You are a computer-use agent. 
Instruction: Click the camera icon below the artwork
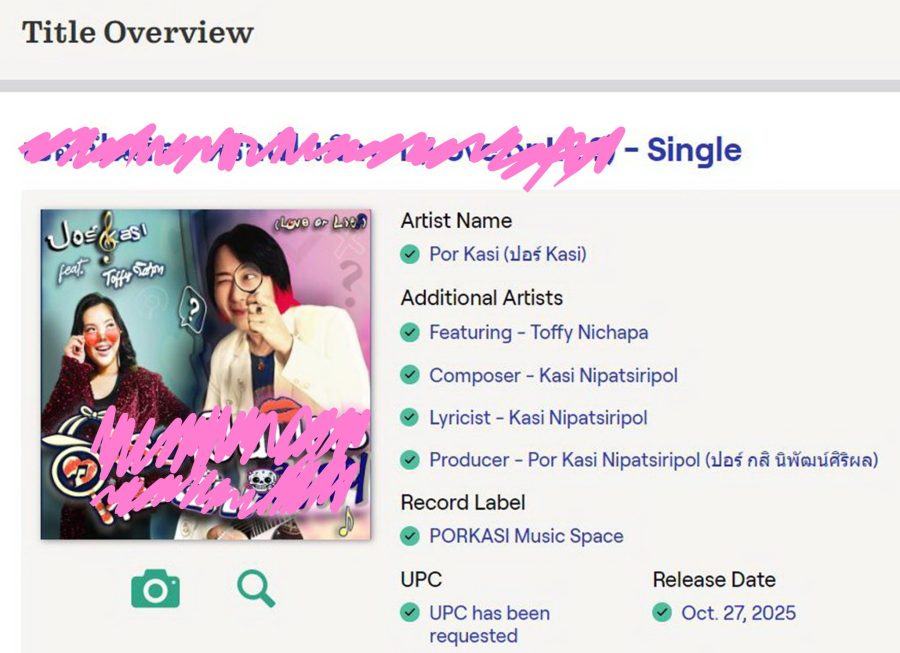155,589
